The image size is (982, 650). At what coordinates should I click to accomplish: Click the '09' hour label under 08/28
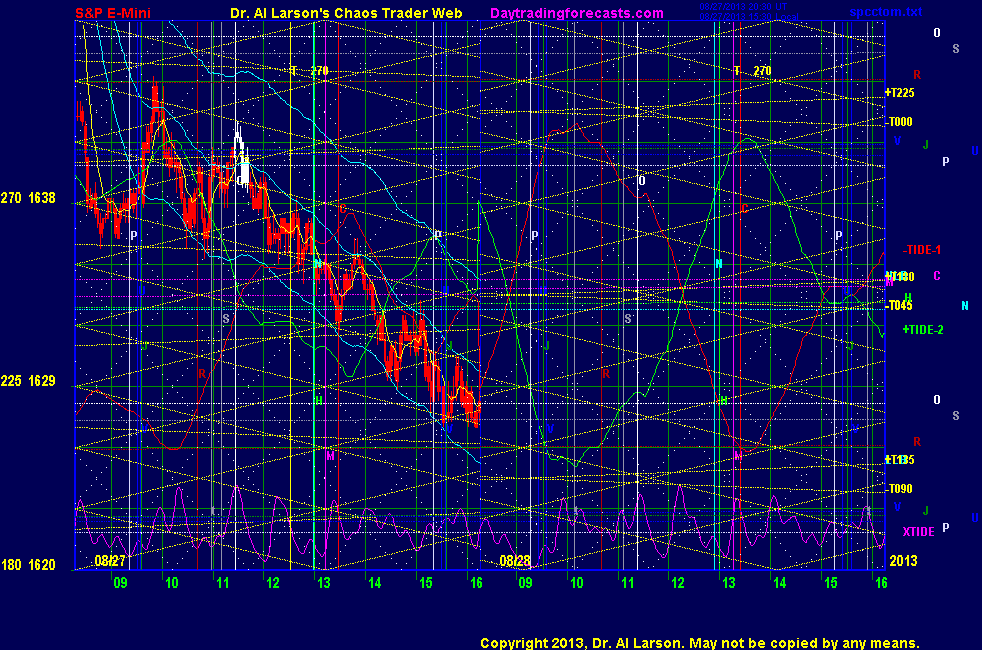[x=525, y=583]
